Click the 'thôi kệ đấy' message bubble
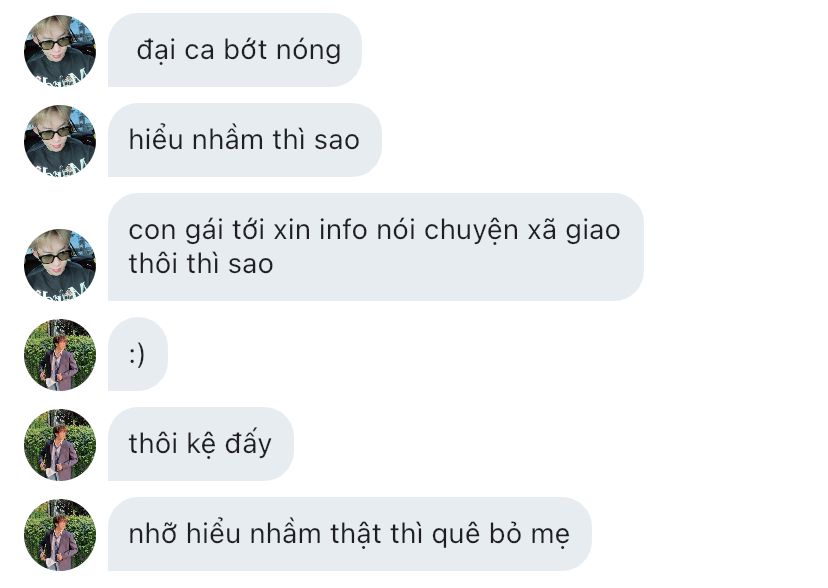 [201, 444]
